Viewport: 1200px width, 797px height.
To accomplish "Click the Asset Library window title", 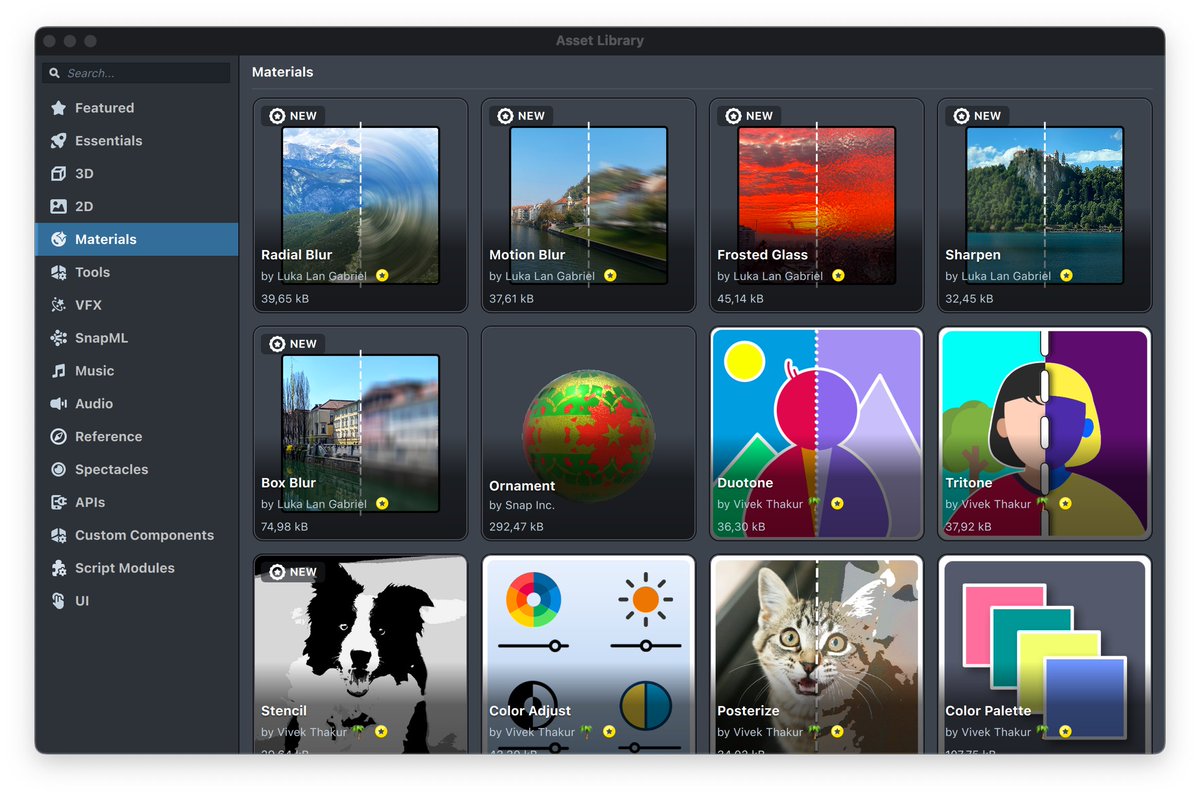I will tap(600, 41).
